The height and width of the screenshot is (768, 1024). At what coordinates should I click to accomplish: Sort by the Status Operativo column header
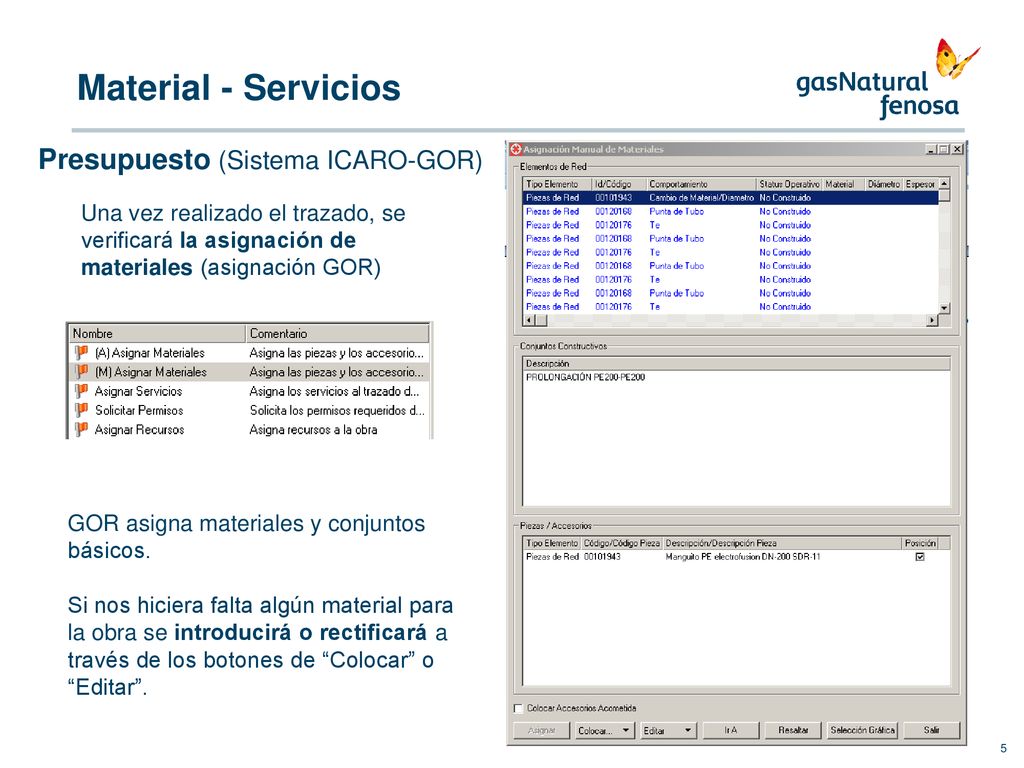[x=790, y=184]
